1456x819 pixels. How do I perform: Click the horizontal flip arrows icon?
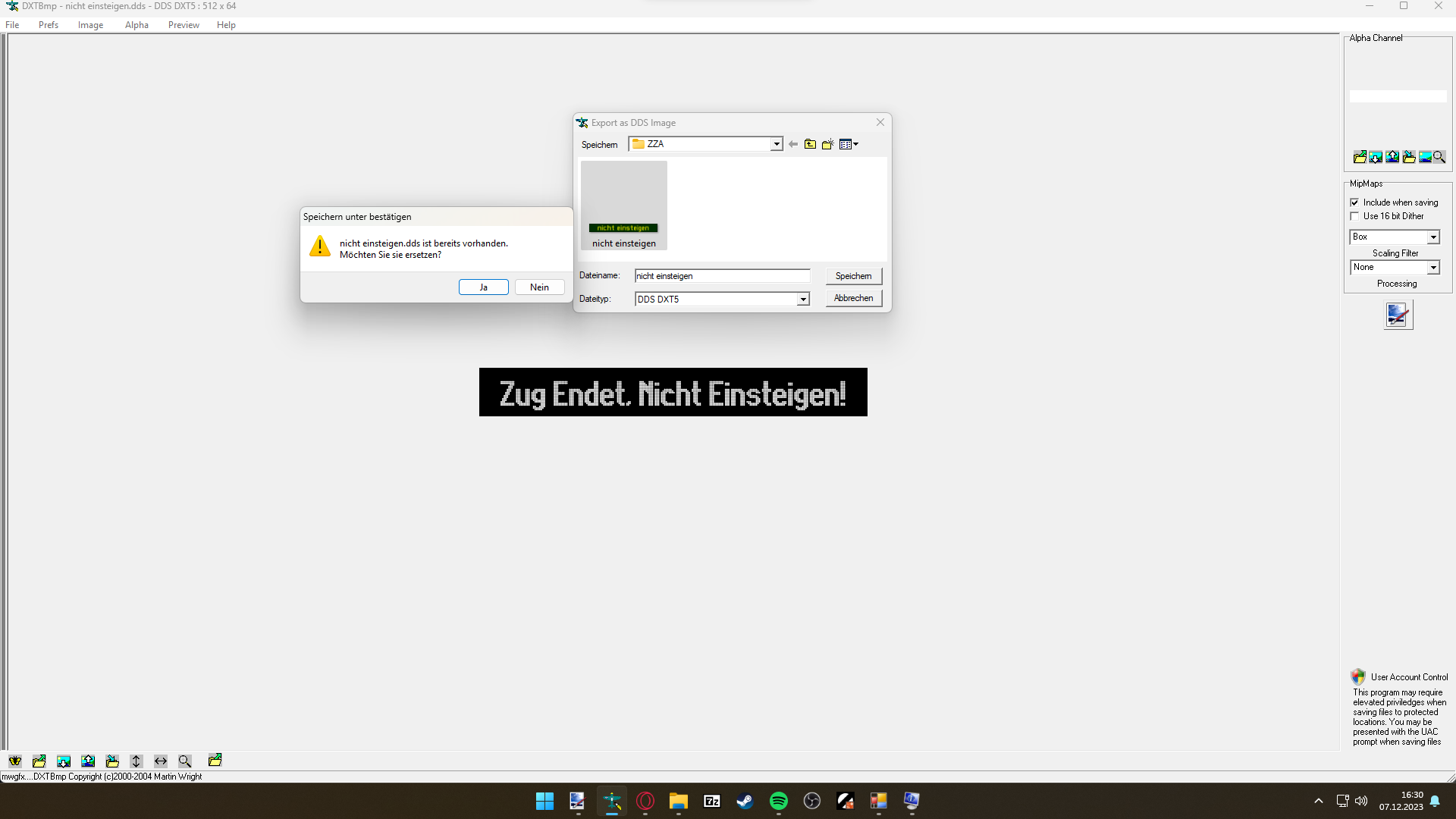161,761
